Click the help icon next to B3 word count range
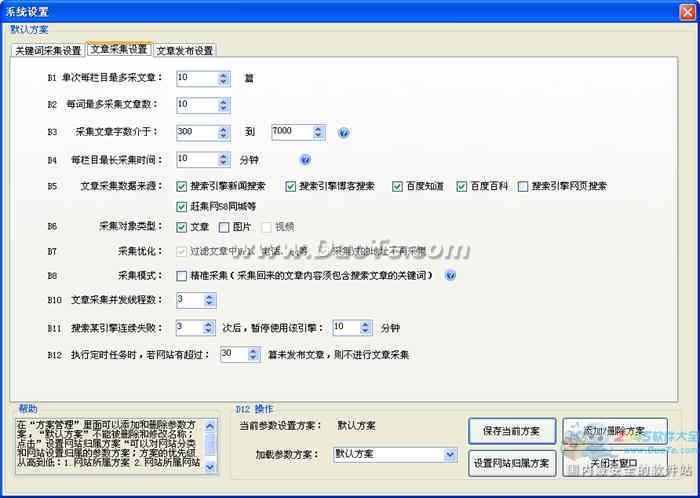 (x=343, y=132)
